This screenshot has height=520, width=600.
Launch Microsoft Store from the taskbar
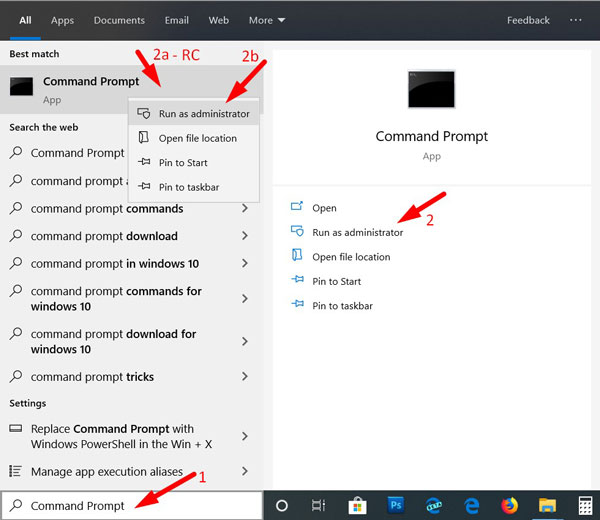357,506
